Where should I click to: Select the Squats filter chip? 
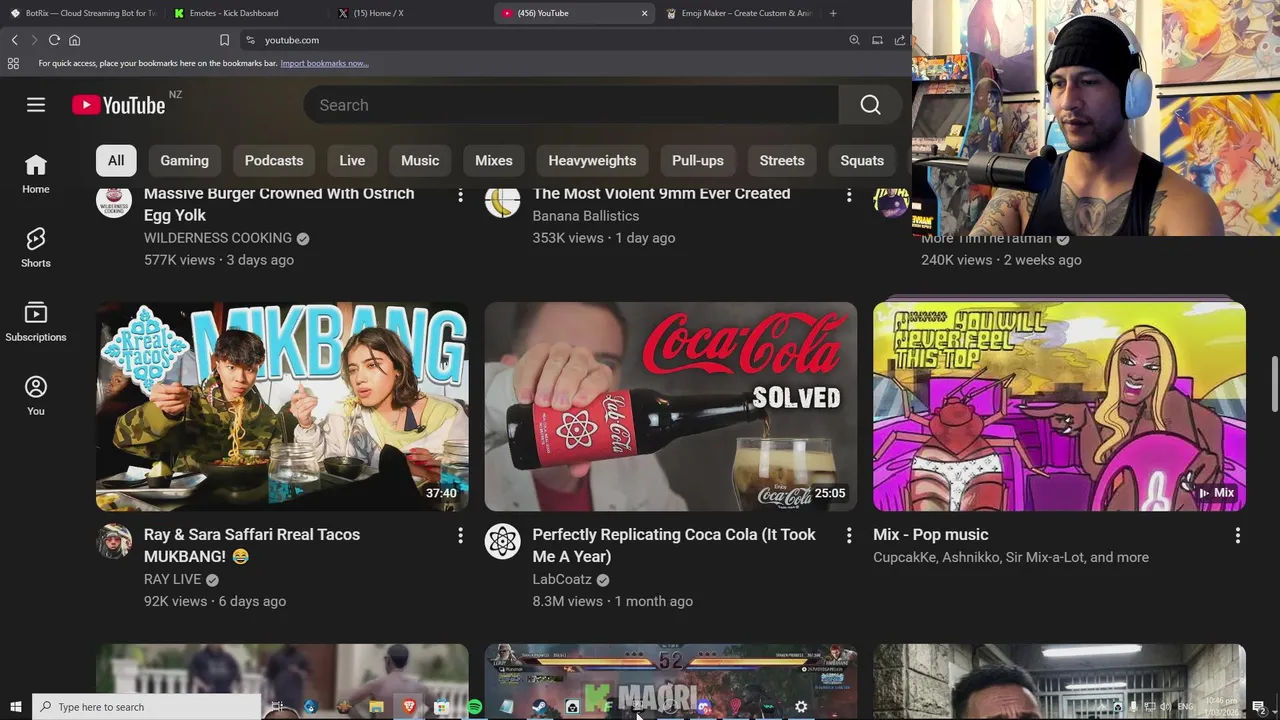862,160
